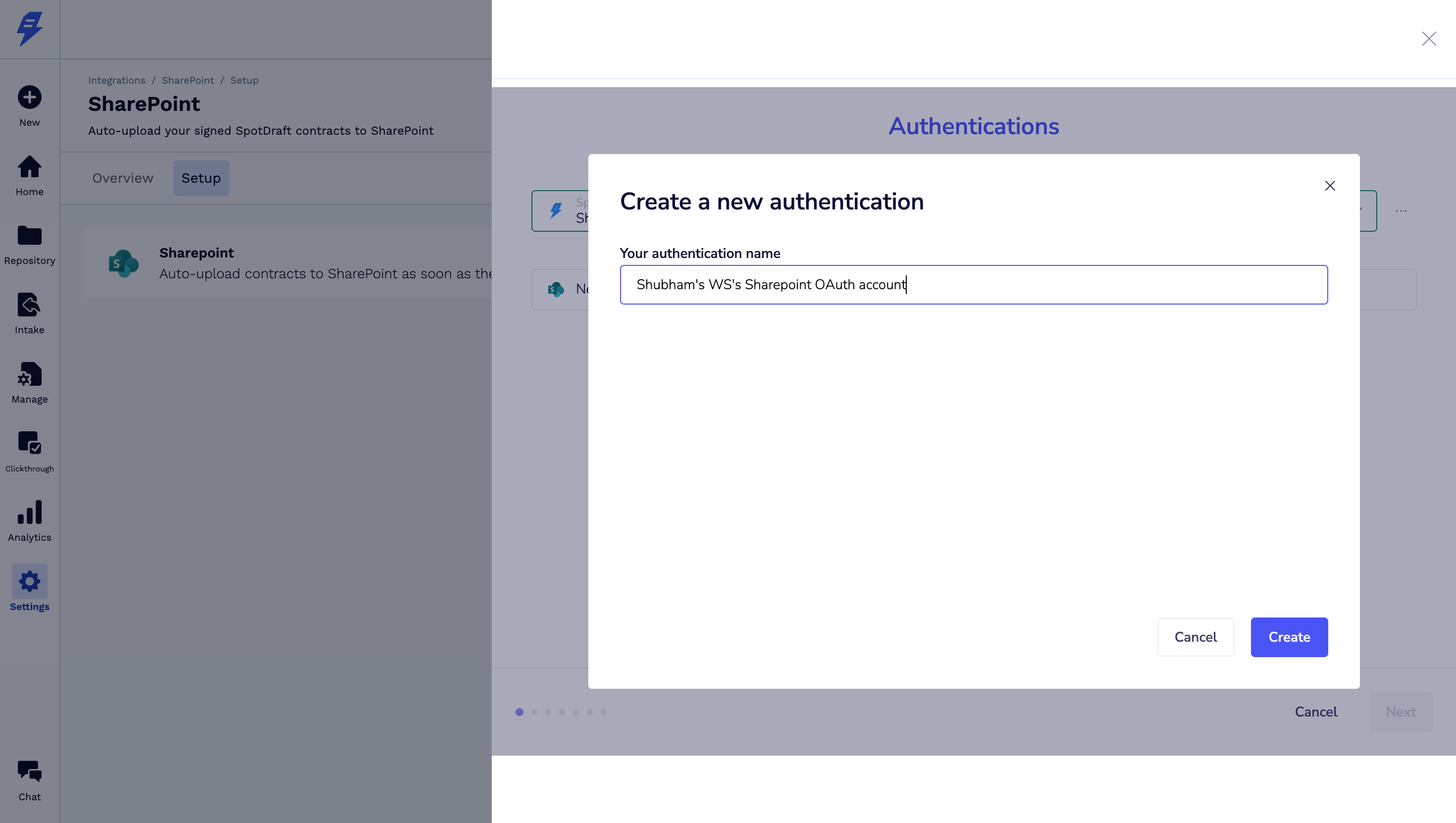This screenshot has width=1456, height=823.
Task: Select the Setup tab
Action: pos(201,178)
